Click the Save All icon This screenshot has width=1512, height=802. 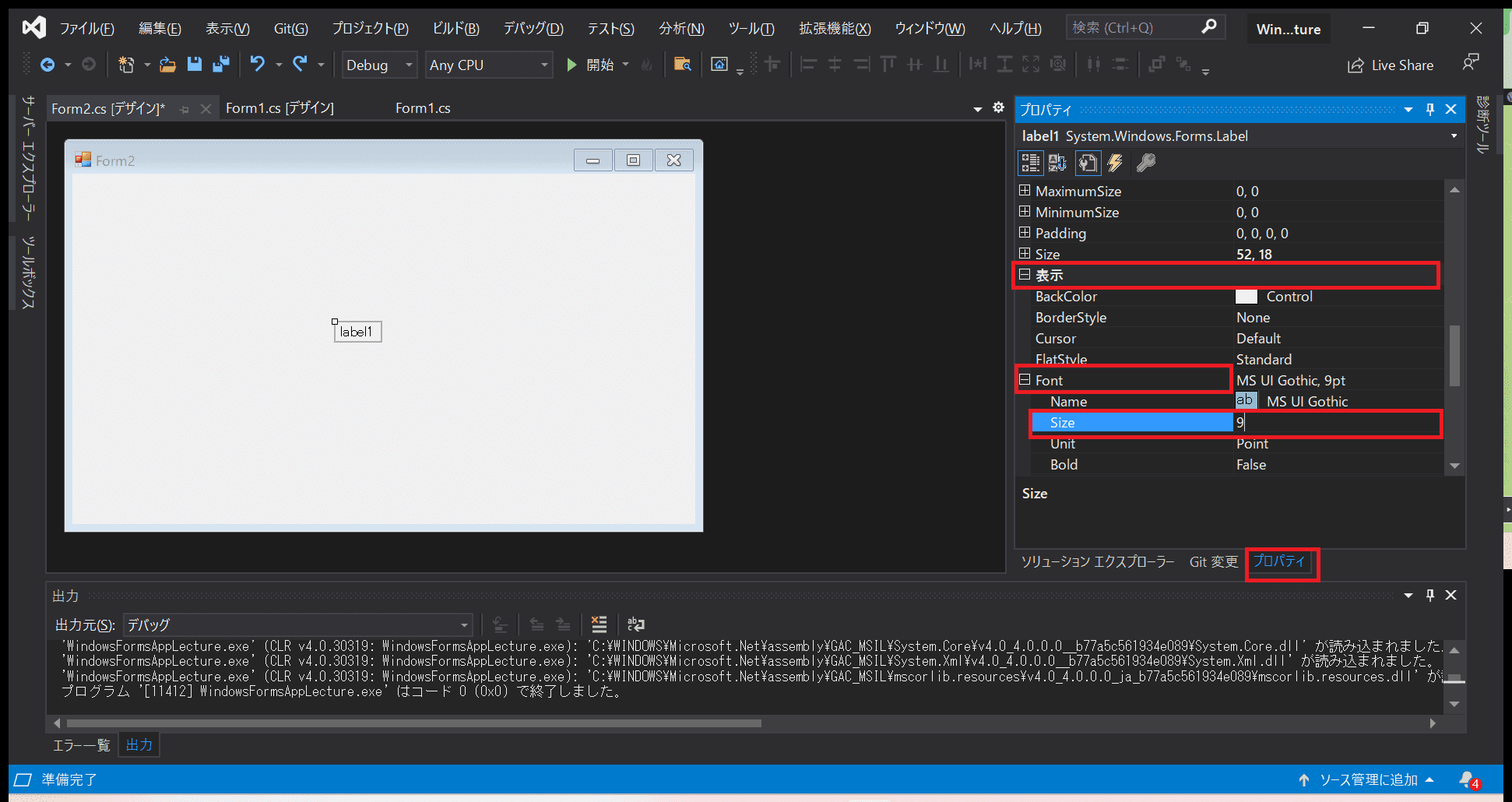[221, 65]
